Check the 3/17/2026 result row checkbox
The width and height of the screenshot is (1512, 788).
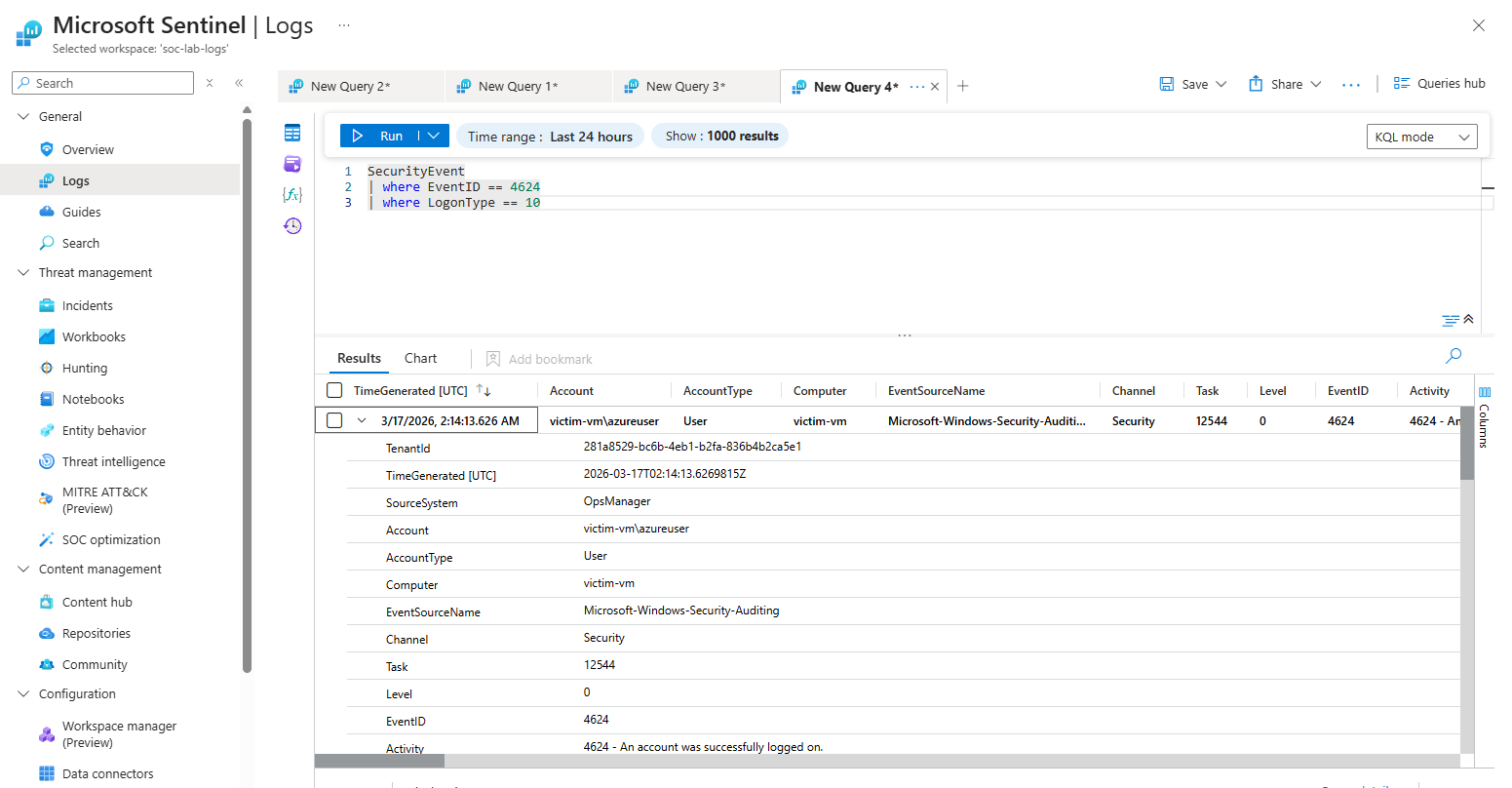[334, 419]
